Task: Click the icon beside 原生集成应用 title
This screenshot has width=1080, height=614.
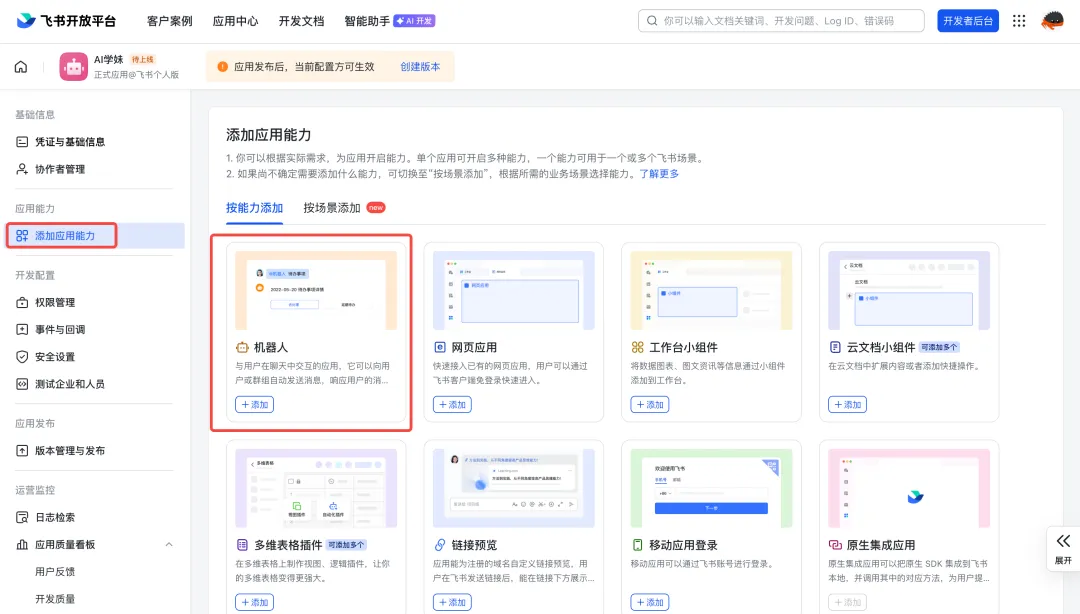Action: [x=835, y=545]
